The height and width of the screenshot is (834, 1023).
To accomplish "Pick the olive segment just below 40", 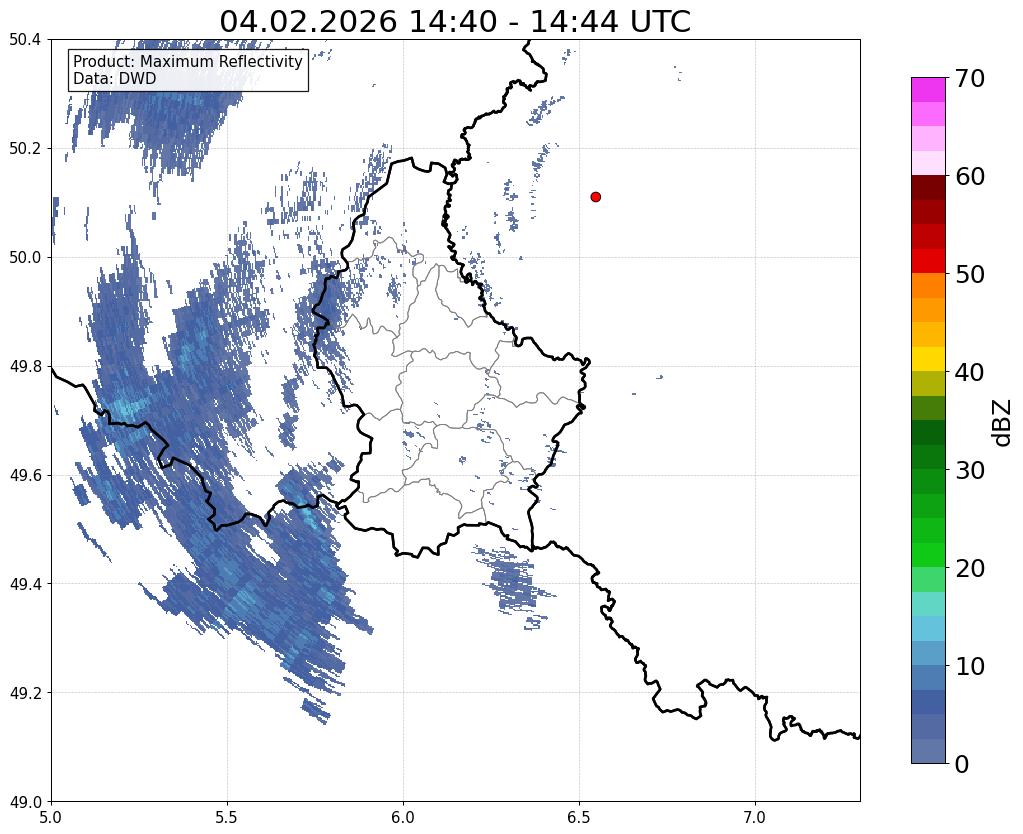I will pyautogui.click(x=928, y=384).
